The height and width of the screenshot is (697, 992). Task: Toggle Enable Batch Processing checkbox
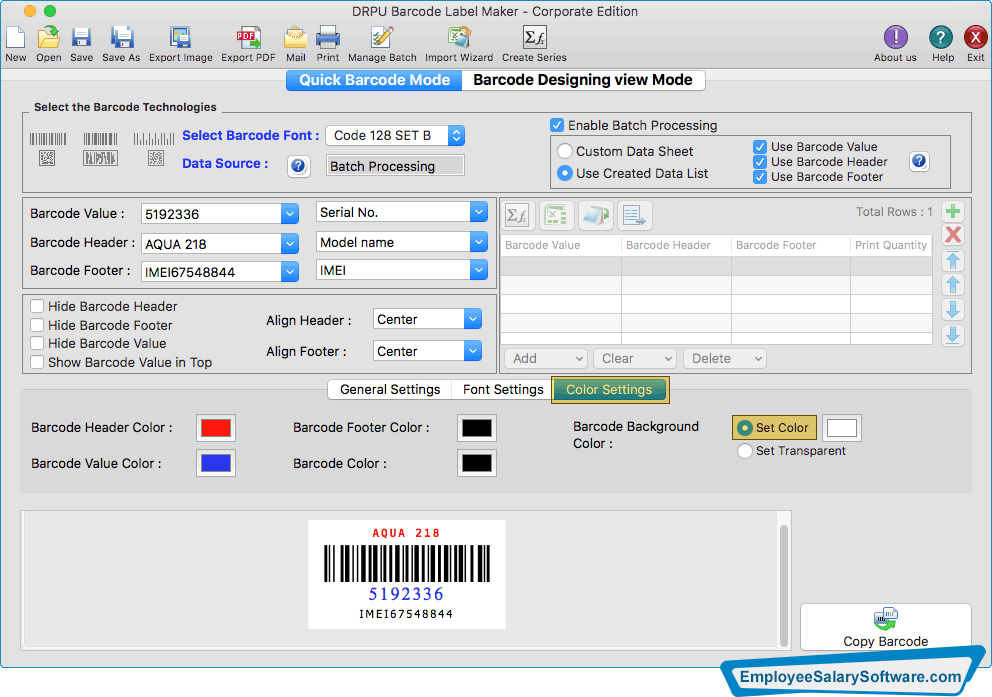[x=557, y=125]
